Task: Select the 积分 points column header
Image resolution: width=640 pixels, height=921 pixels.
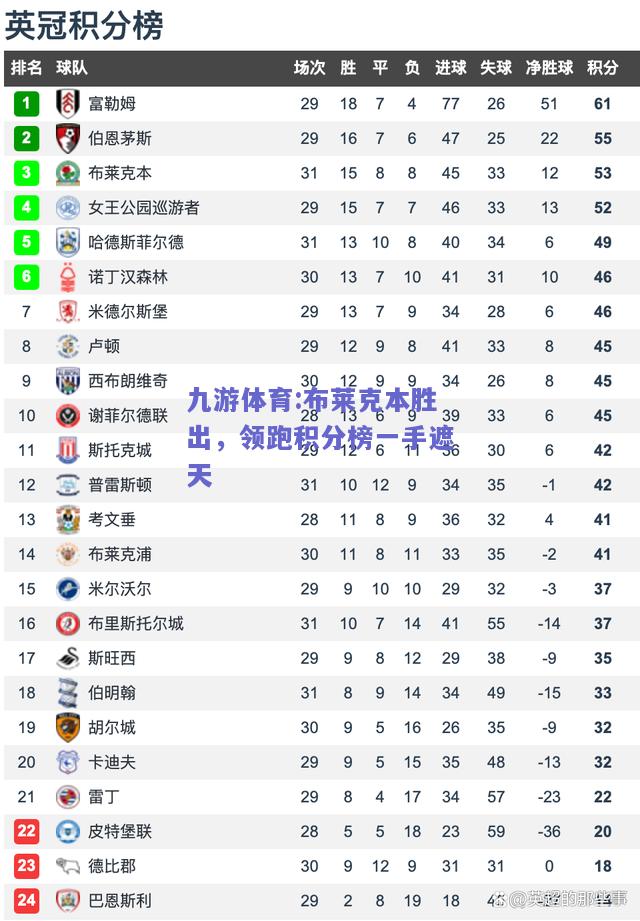Action: click(602, 68)
